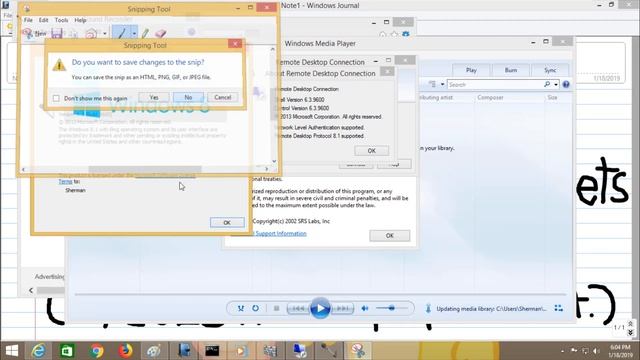640x360 pixels.
Task: Open Remote Desktop Connection taskbar icon
Action: (300, 351)
